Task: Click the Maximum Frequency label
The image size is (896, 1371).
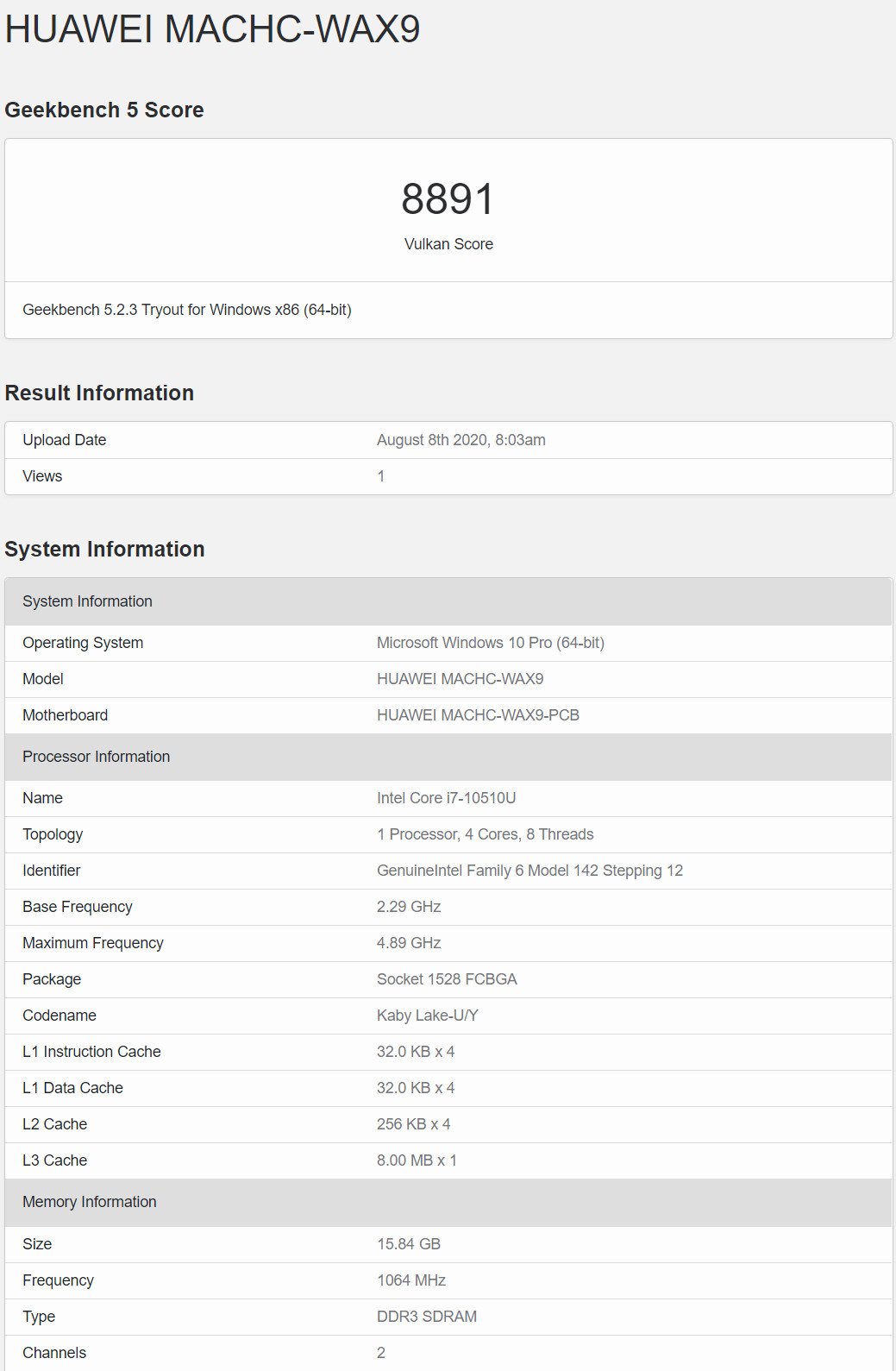Action: click(x=93, y=943)
